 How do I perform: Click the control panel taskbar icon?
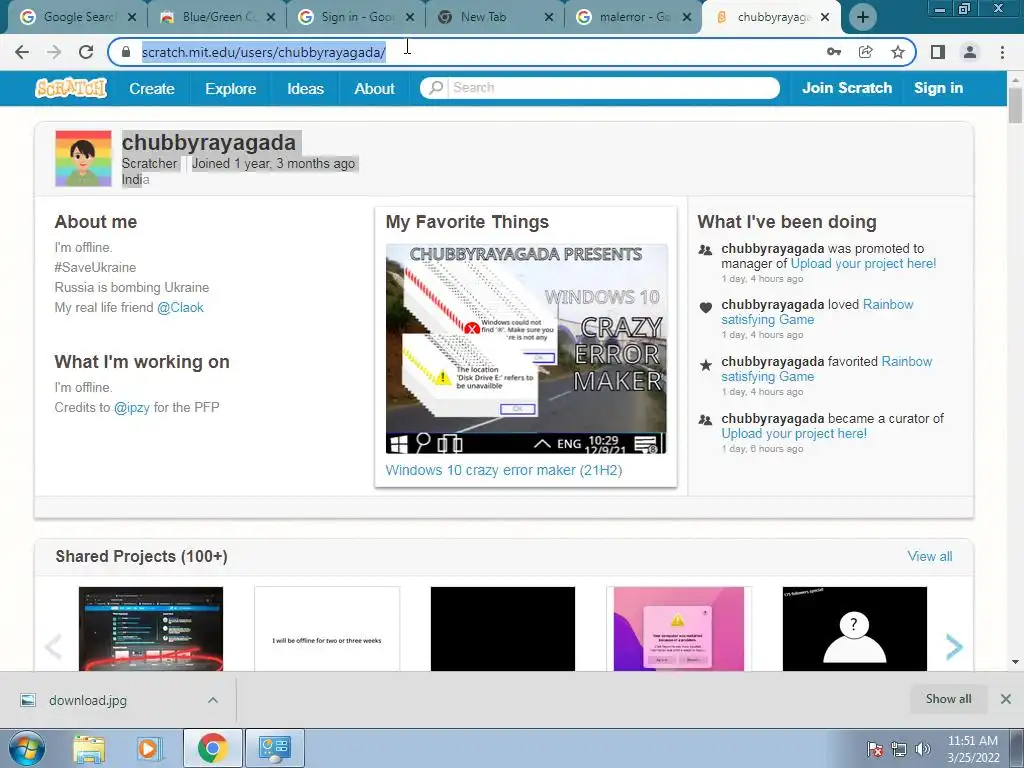pyautogui.click(x=274, y=748)
